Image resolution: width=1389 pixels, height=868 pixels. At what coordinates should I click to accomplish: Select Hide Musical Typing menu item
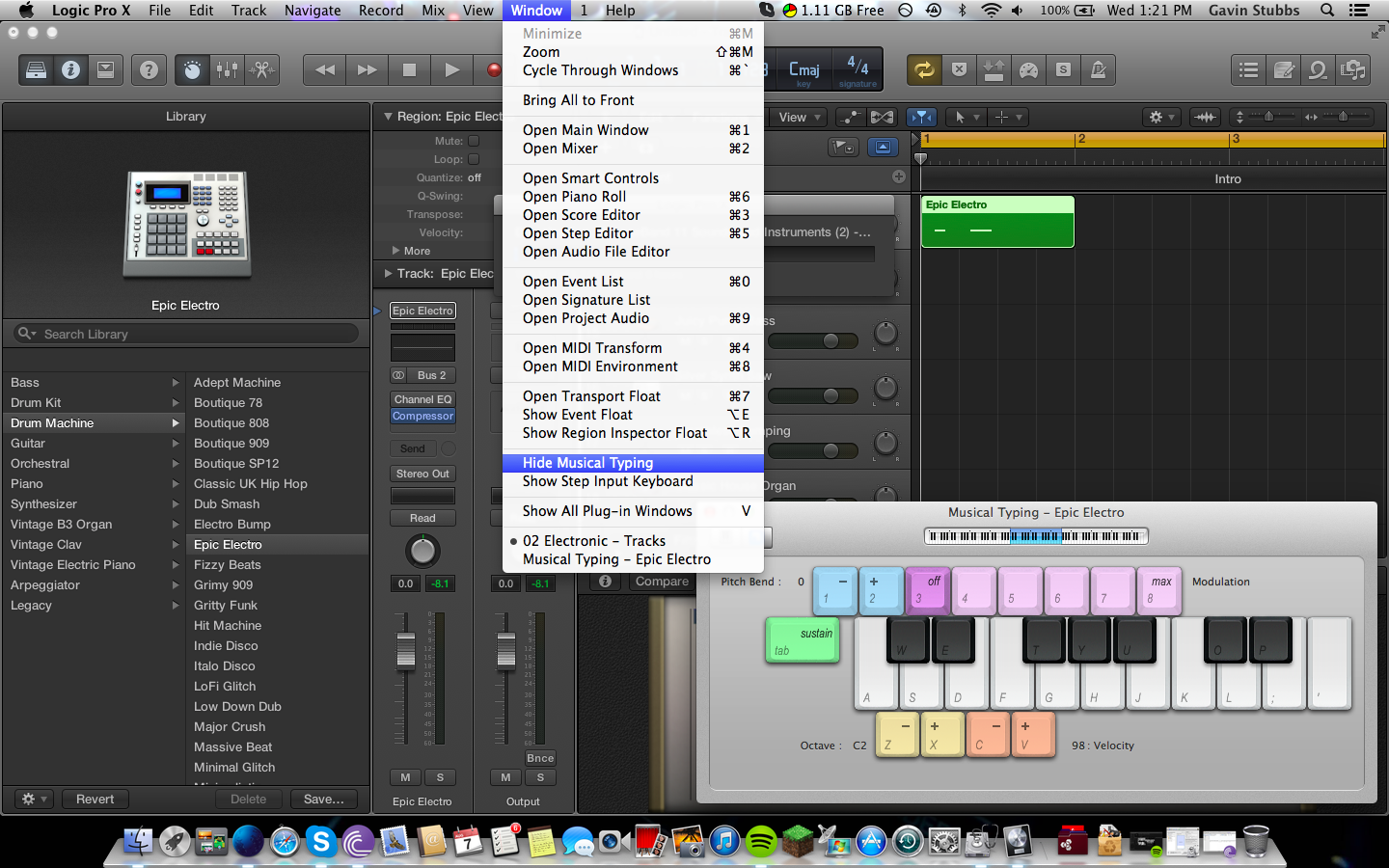point(633,463)
